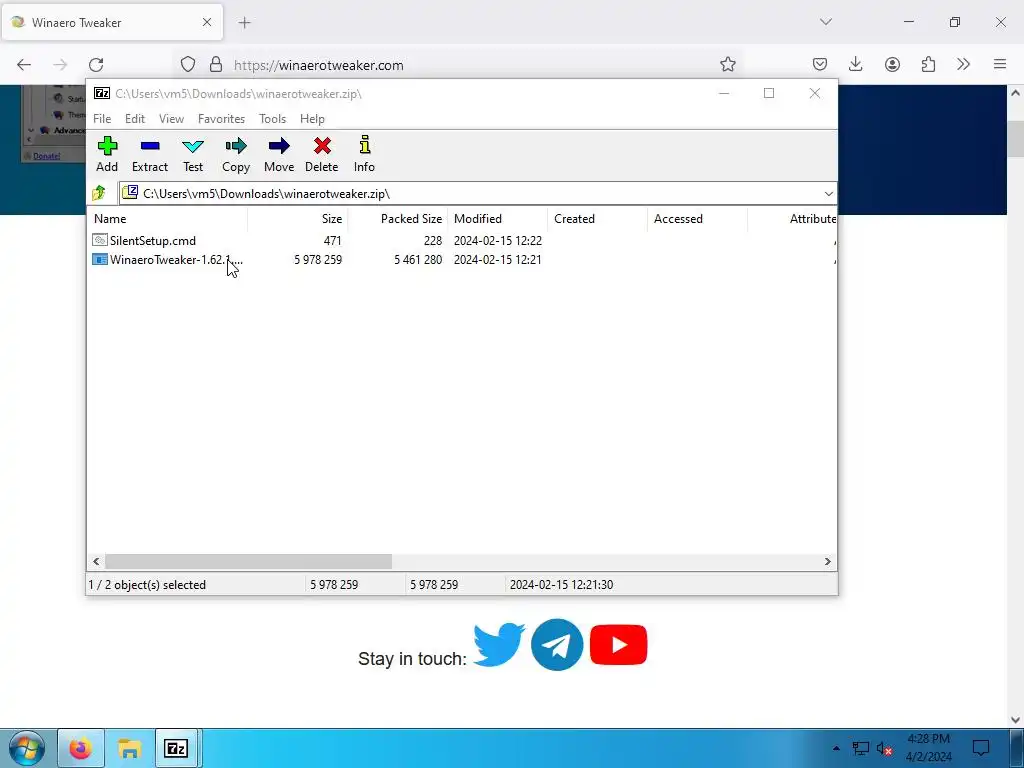
Task: Click the right arrow of horizontal scrollbar
Action: click(x=827, y=561)
